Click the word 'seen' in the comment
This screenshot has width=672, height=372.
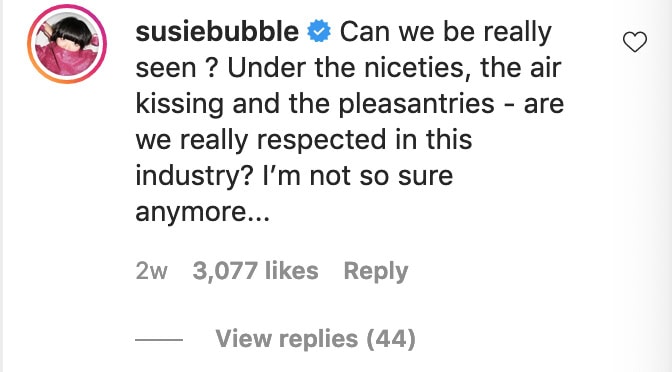(x=165, y=69)
